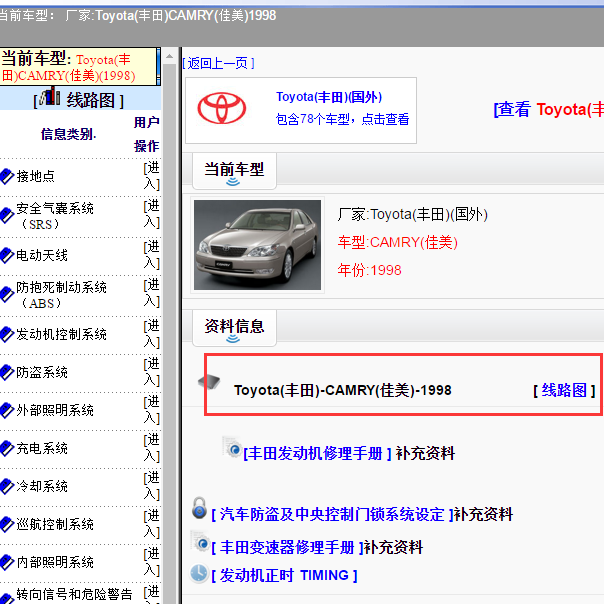Select the 资料信息 tab
The width and height of the screenshot is (604, 604).
point(234,328)
